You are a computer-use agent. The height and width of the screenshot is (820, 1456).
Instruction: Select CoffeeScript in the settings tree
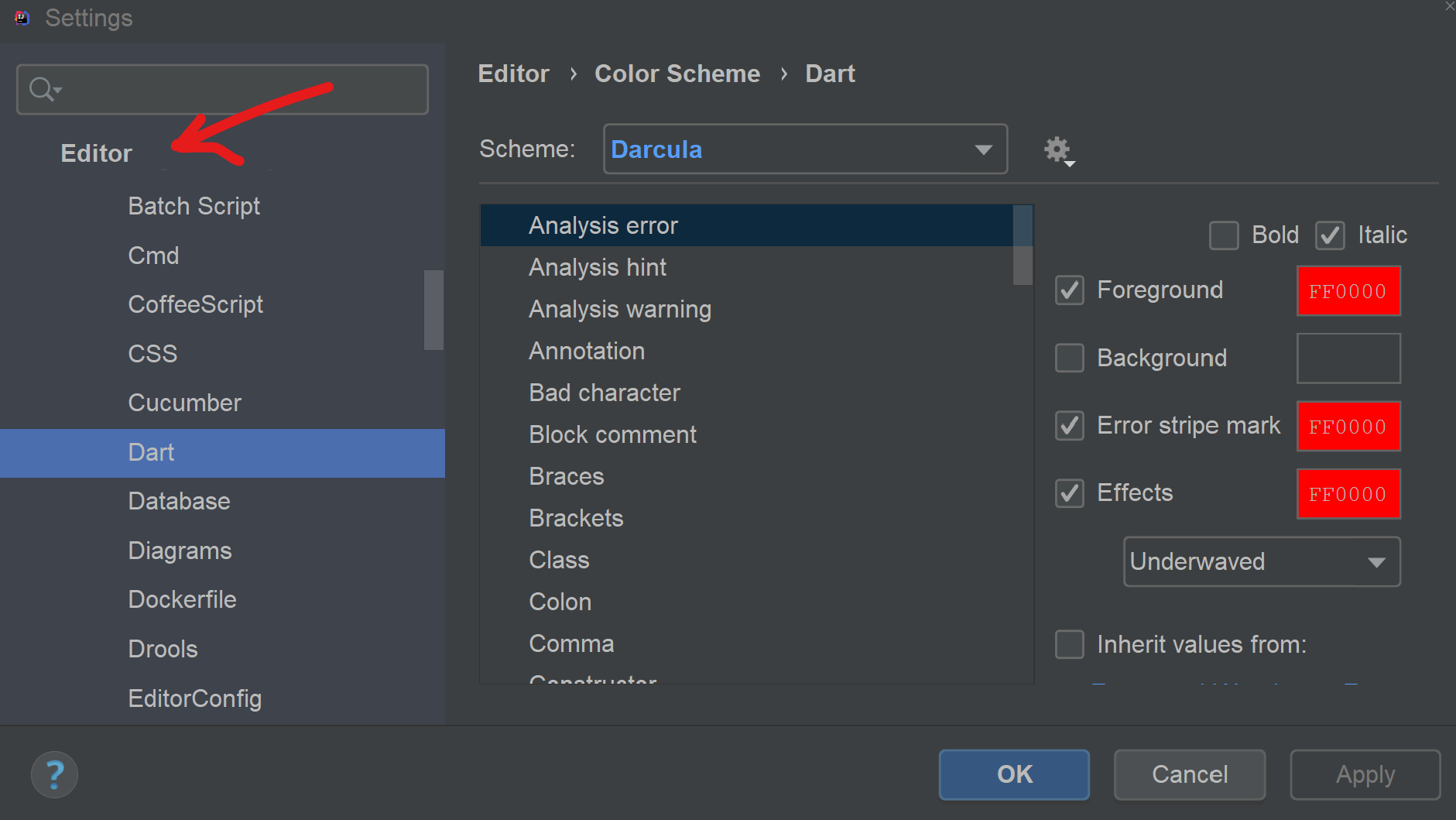(196, 304)
